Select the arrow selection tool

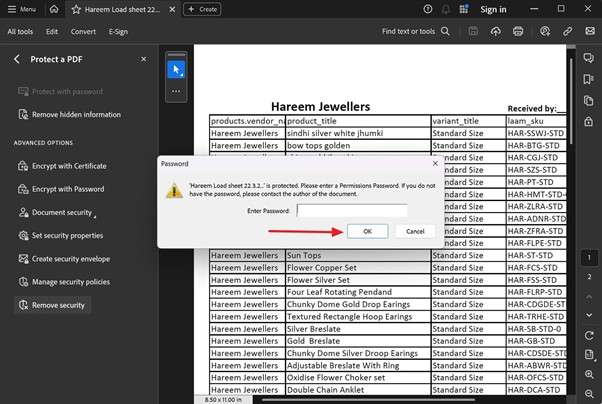pos(176,70)
